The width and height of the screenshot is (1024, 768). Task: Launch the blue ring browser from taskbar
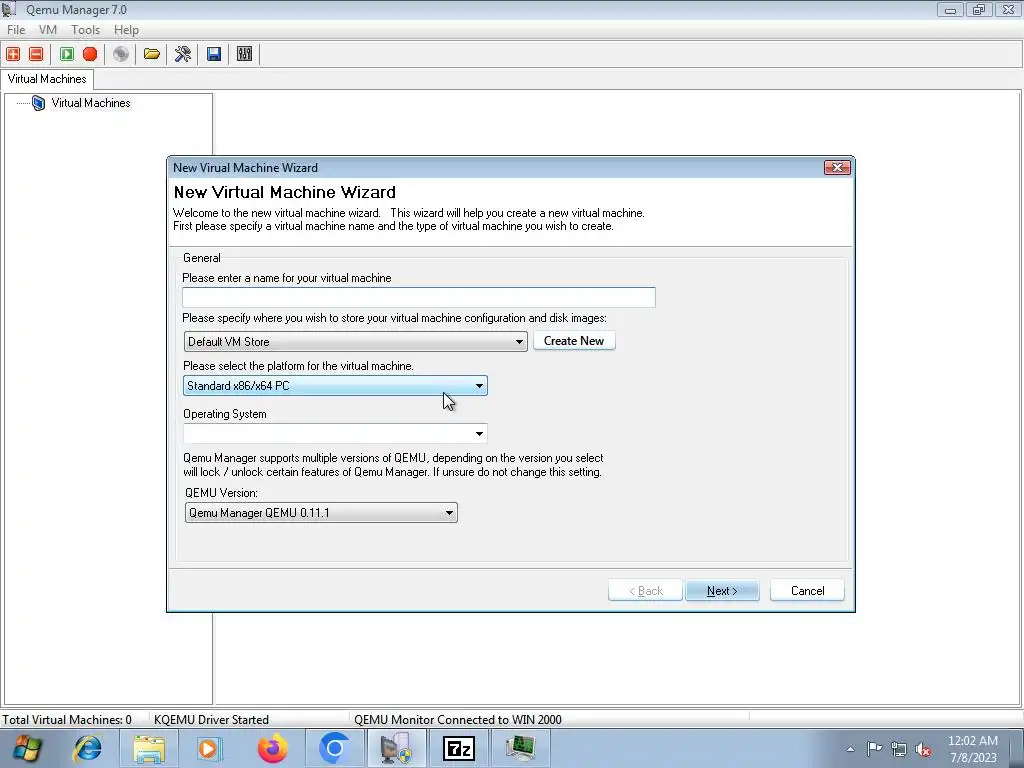click(334, 748)
